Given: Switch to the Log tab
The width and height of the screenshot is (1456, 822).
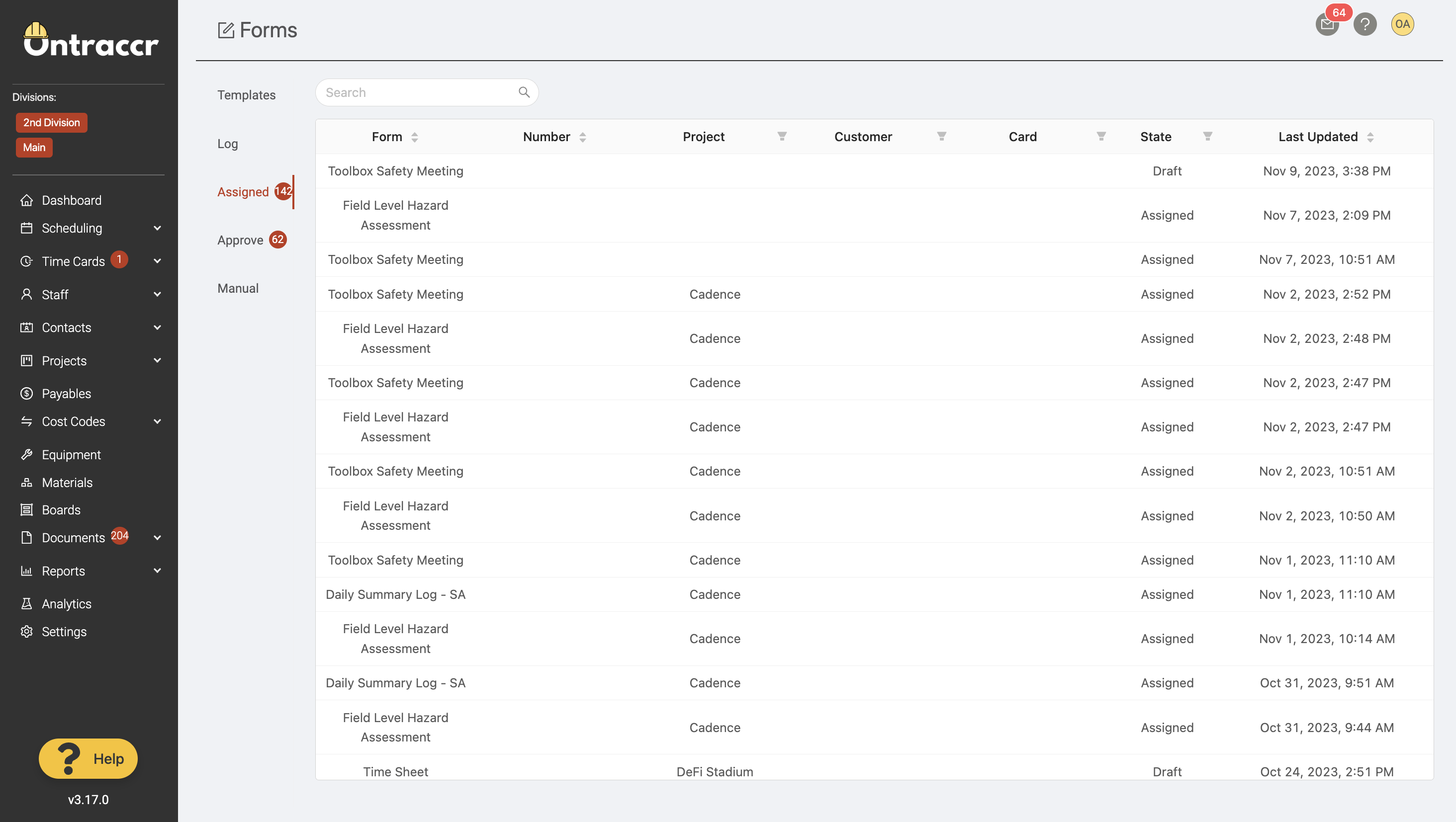Looking at the screenshot, I should pyautogui.click(x=228, y=144).
